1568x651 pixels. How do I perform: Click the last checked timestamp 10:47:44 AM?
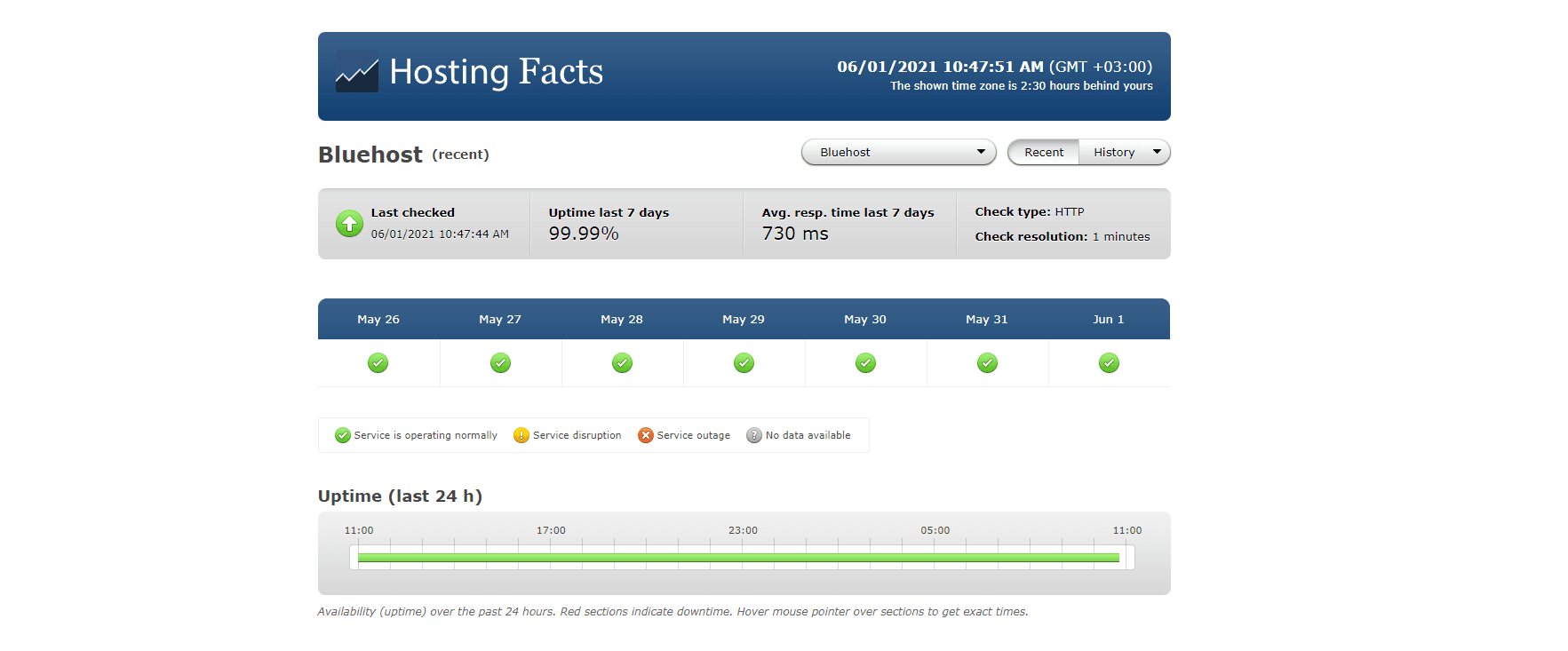coord(440,234)
